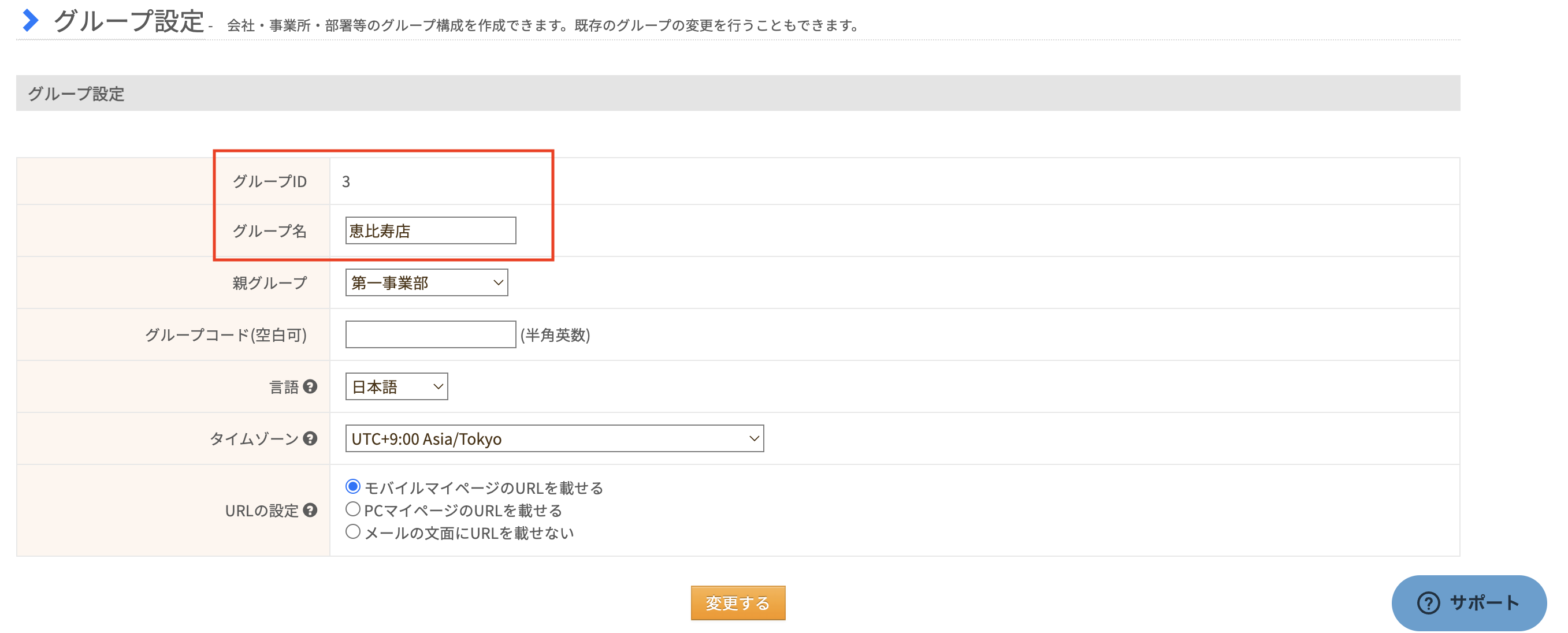Click the グループ設定 section header bar
This screenshot has height=633, width=1568.
(x=738, y=93)
